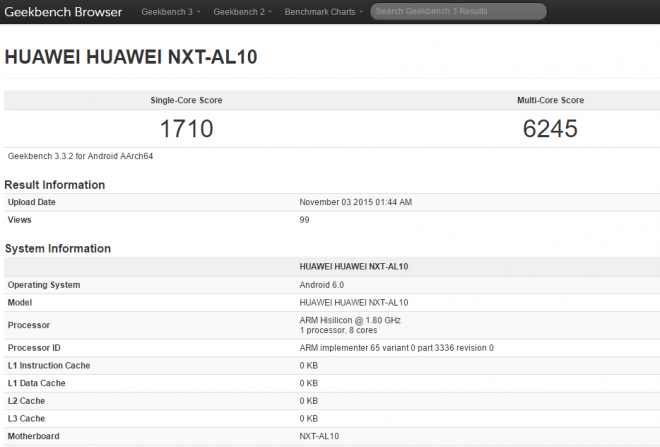
Task: Select the Processor row label
Action: click(x=29, y=325)
